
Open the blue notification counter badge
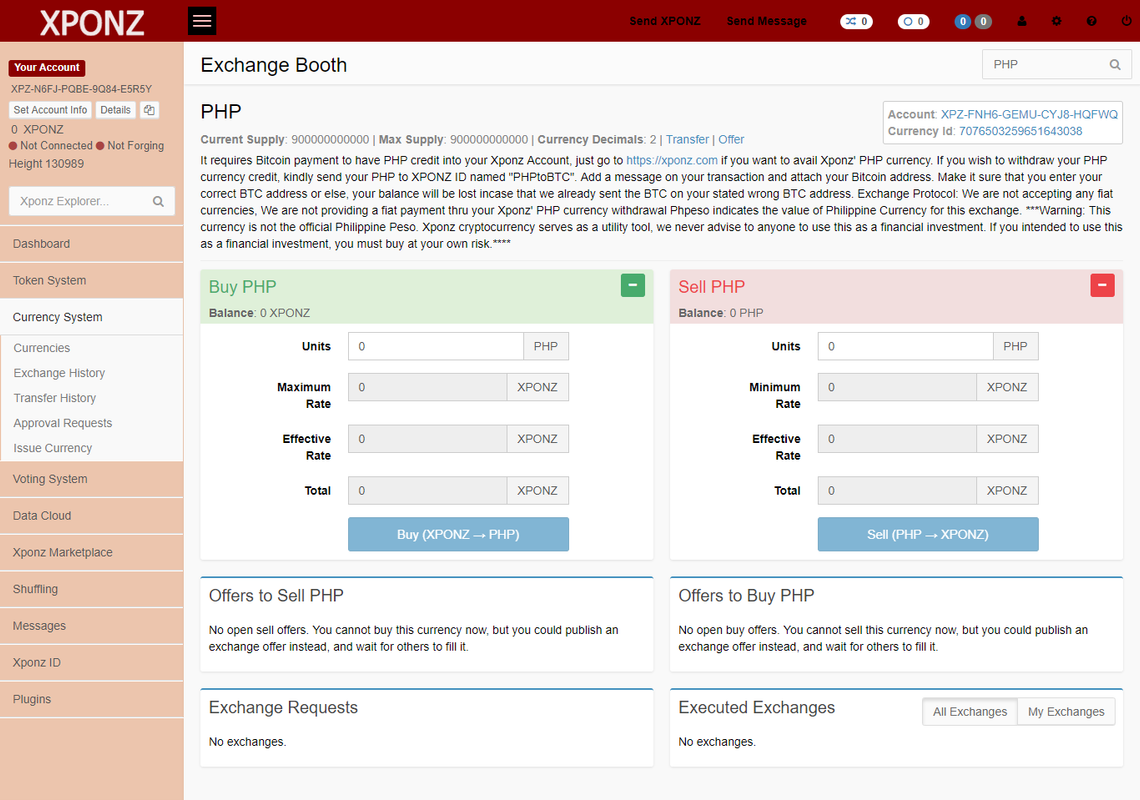click(963, 22)
